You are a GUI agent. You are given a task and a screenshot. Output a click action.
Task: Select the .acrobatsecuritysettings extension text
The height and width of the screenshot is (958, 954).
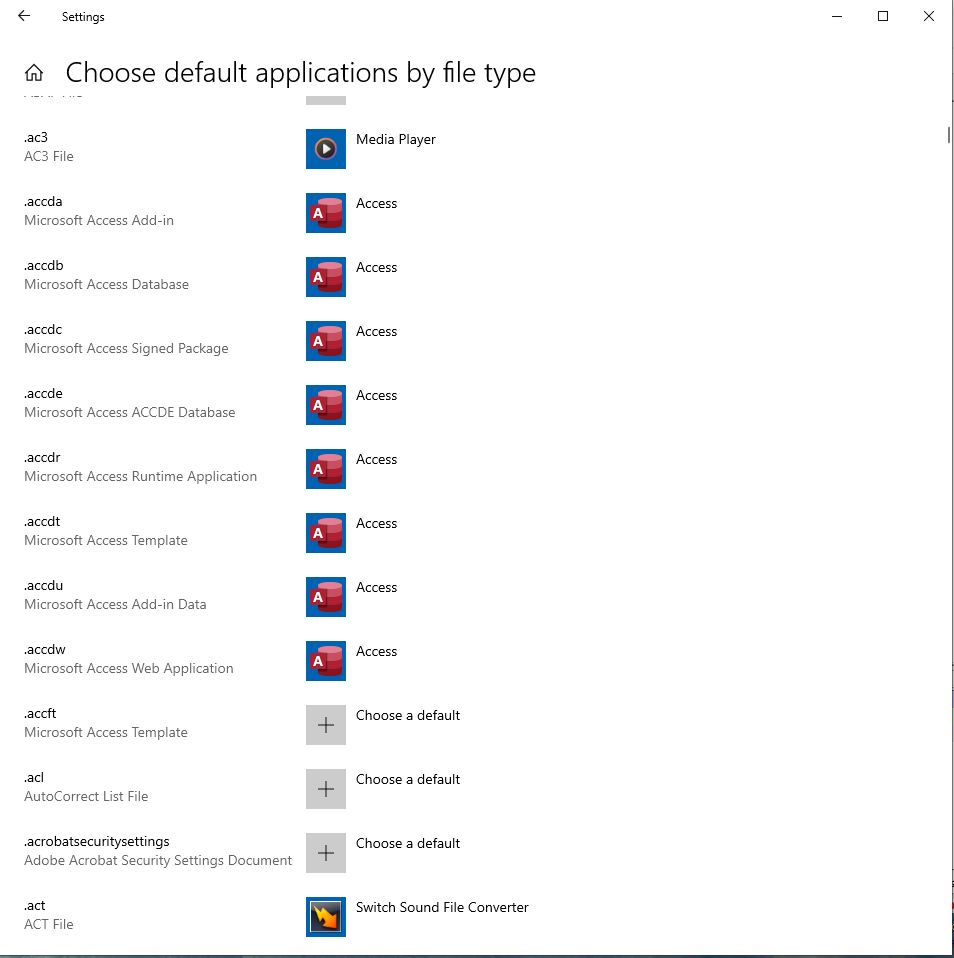[97, 842]
